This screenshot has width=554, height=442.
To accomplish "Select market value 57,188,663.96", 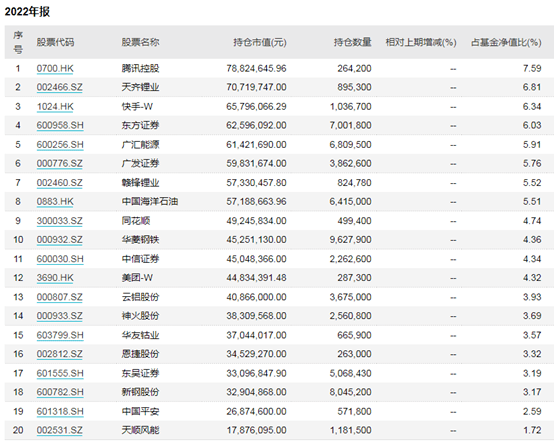I will pyautogui.click(x=257, y=202).
